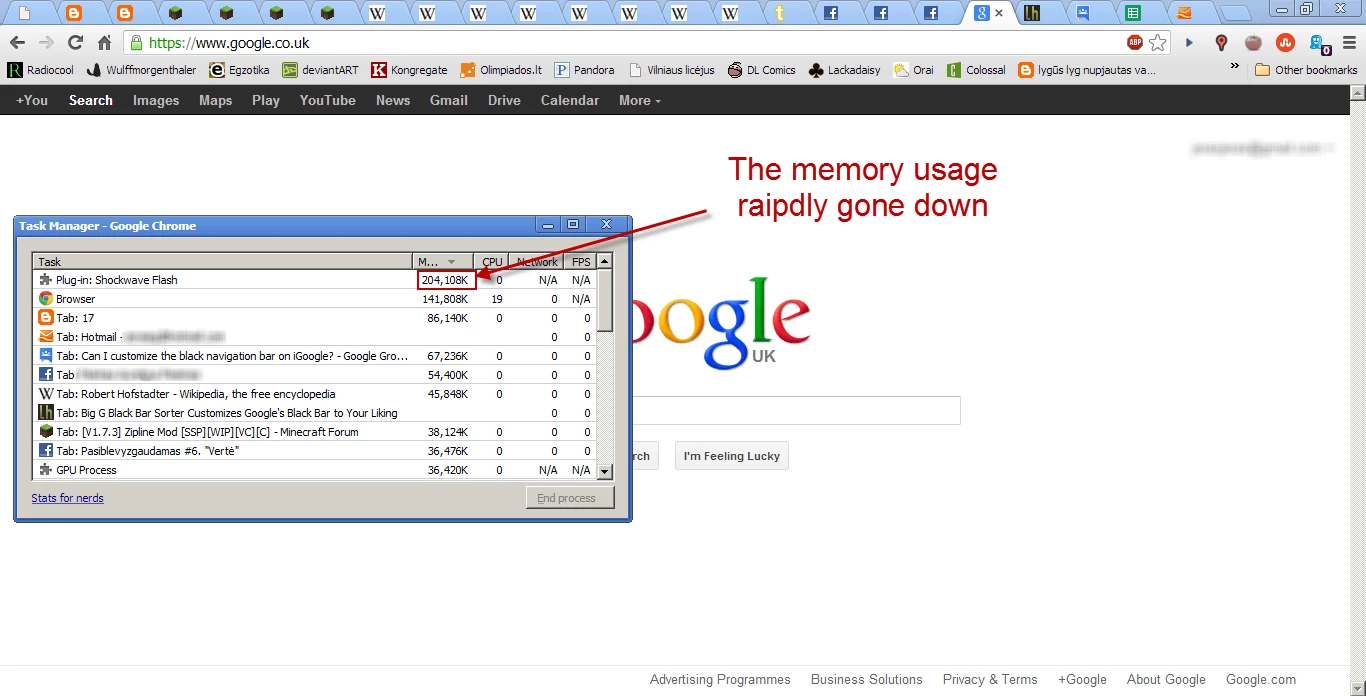Sort by the Memory column header

(x=441, y=262)
